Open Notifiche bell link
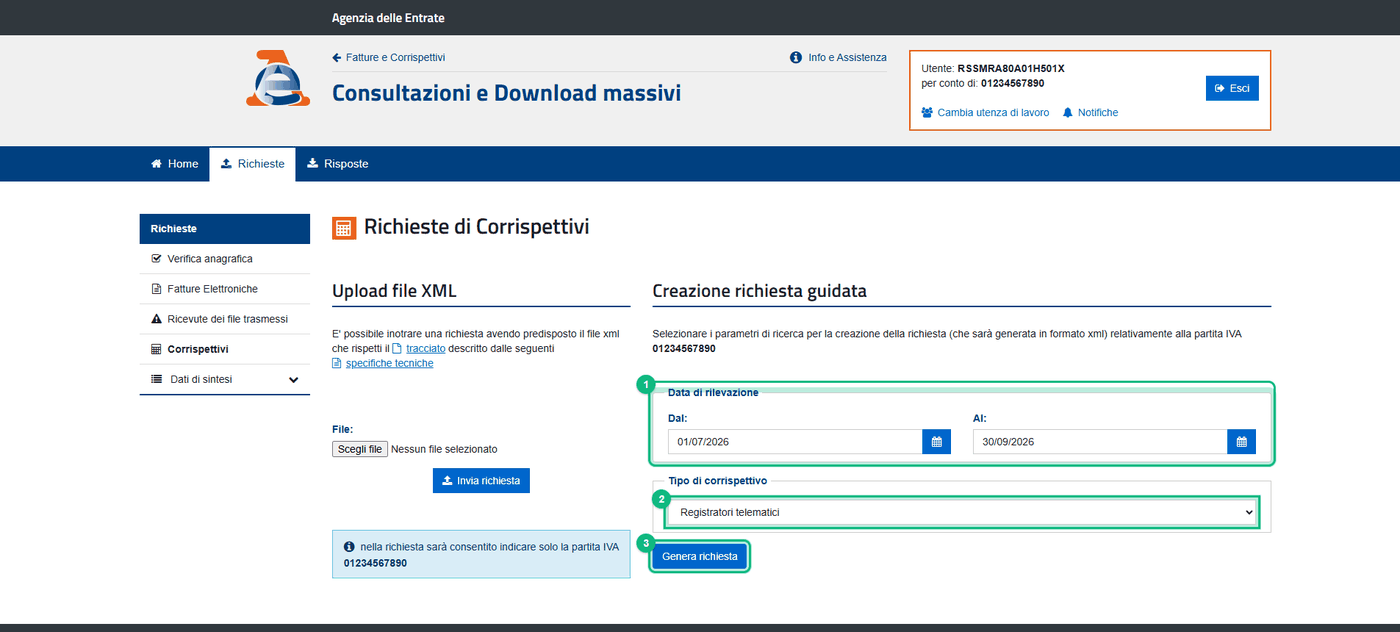This screenshot has width=1400, height=632. (x=1090, y=113)
